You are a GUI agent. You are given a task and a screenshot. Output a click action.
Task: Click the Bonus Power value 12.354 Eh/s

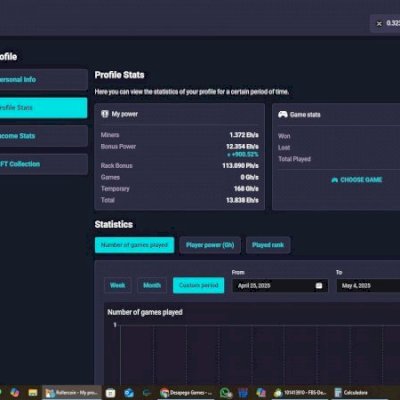click(x=242, y=146)
